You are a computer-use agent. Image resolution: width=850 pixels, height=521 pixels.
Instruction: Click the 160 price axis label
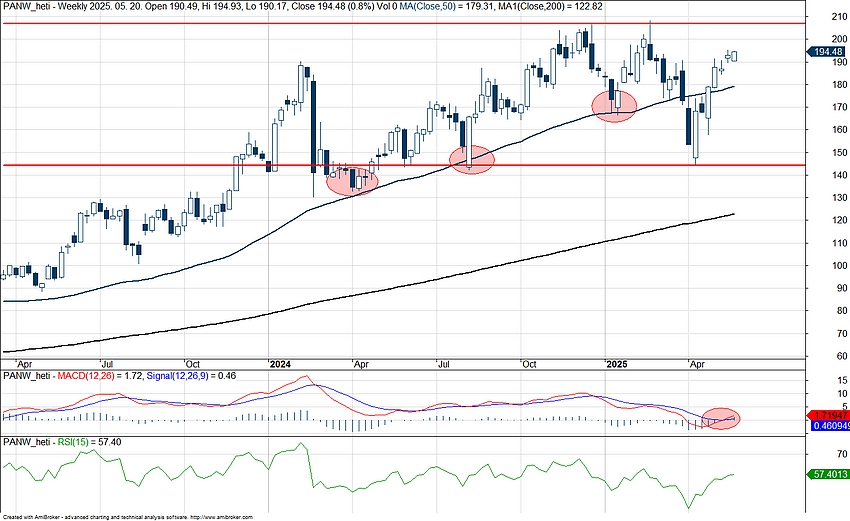click(839, 130)
